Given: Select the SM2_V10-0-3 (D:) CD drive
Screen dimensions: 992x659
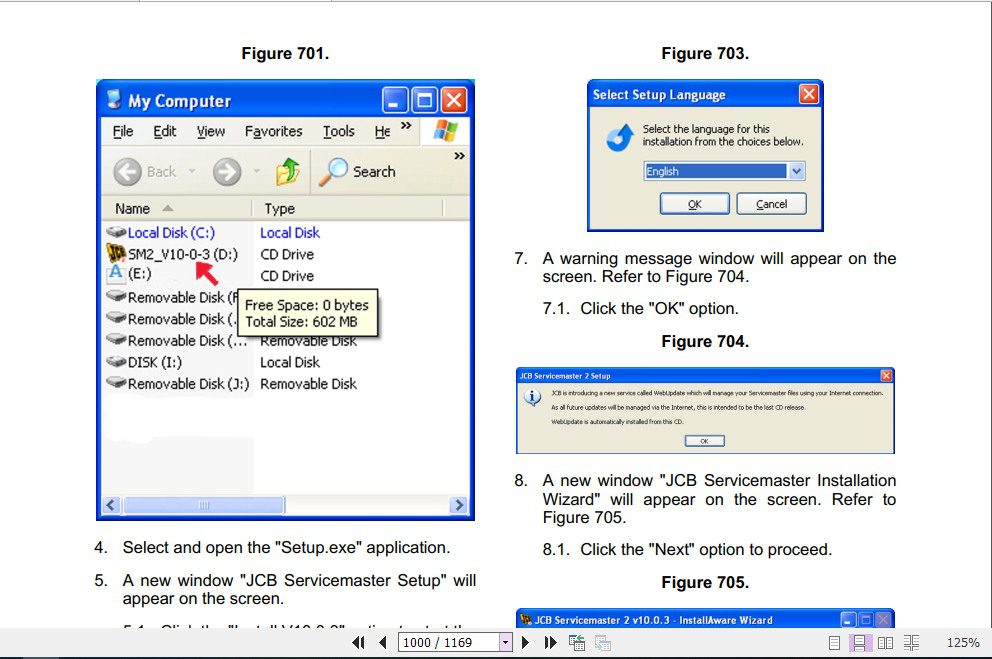Looking at the screenshot, I should pos(183,254).
